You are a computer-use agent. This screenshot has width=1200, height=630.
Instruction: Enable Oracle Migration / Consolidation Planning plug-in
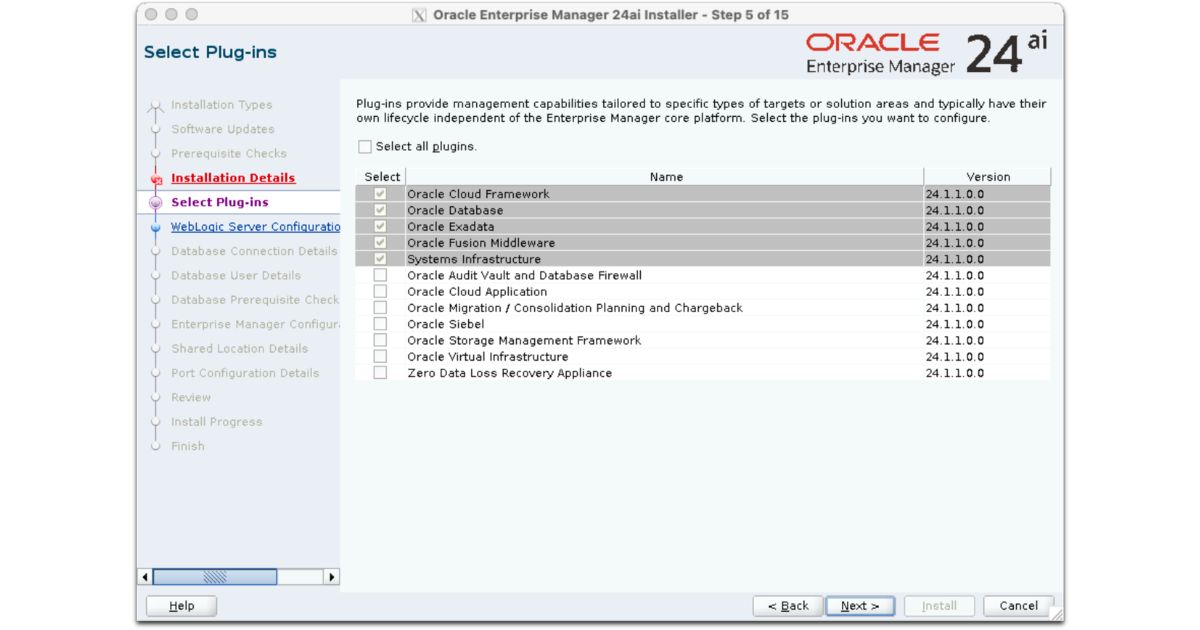click(380, 308)
